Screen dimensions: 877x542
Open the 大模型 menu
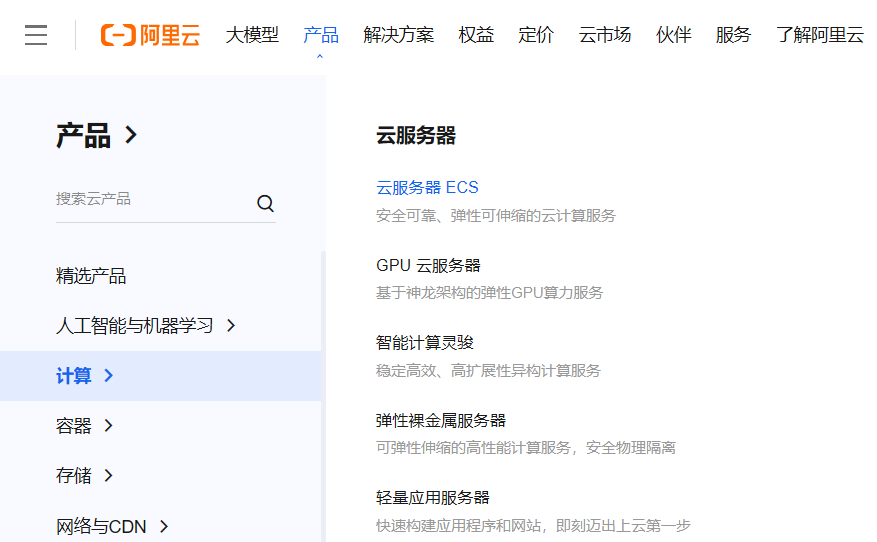coord(252,35)
